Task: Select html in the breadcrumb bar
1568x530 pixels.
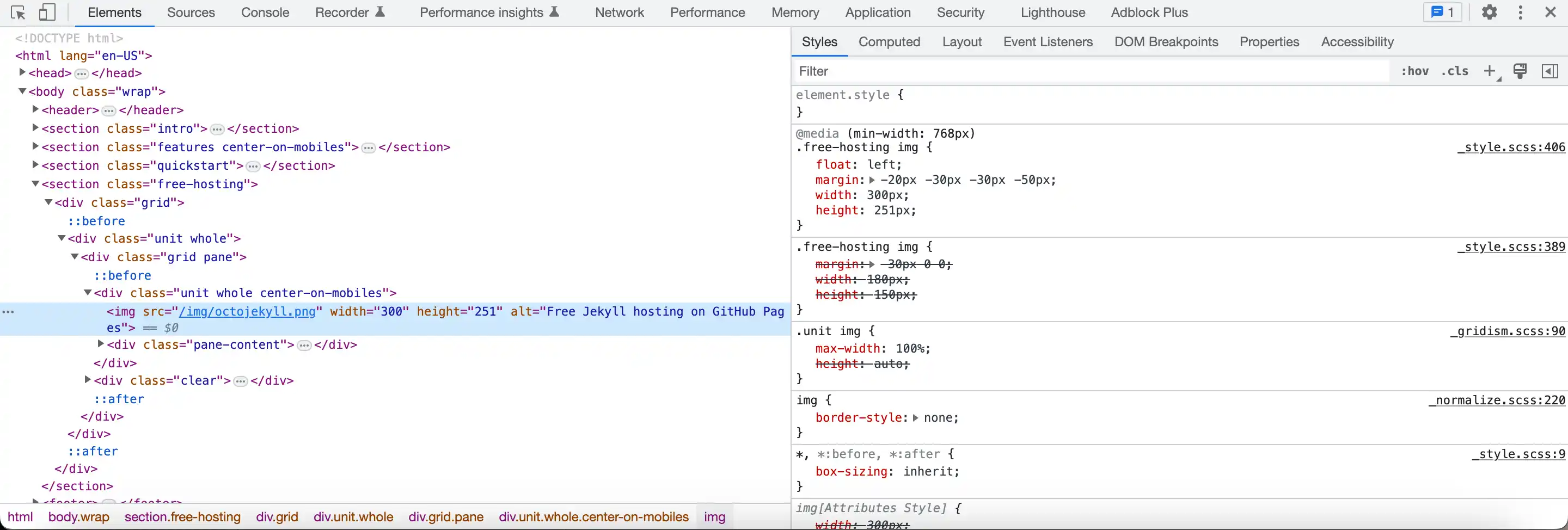Action: point(20,517)
